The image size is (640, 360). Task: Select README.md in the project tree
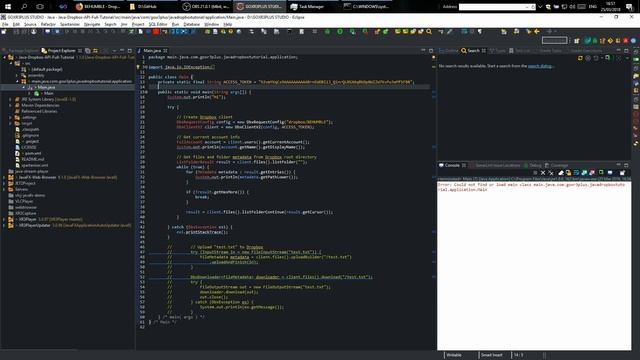point(32,159)
